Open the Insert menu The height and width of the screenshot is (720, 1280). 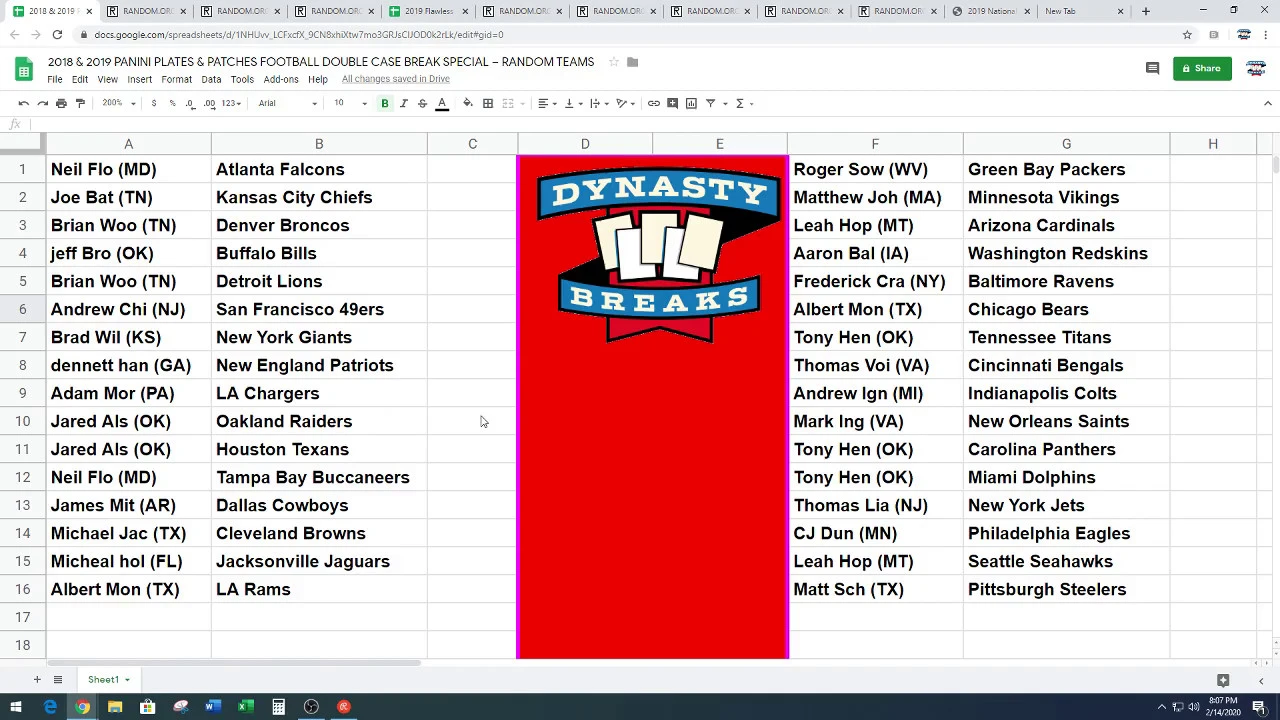[139, 79]
